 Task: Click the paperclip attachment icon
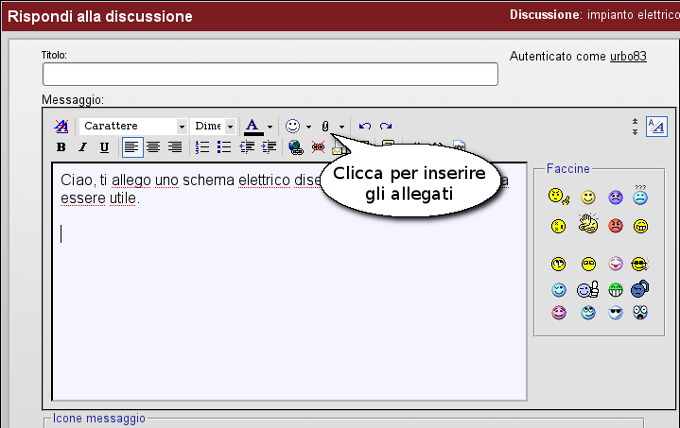point(325,126)
